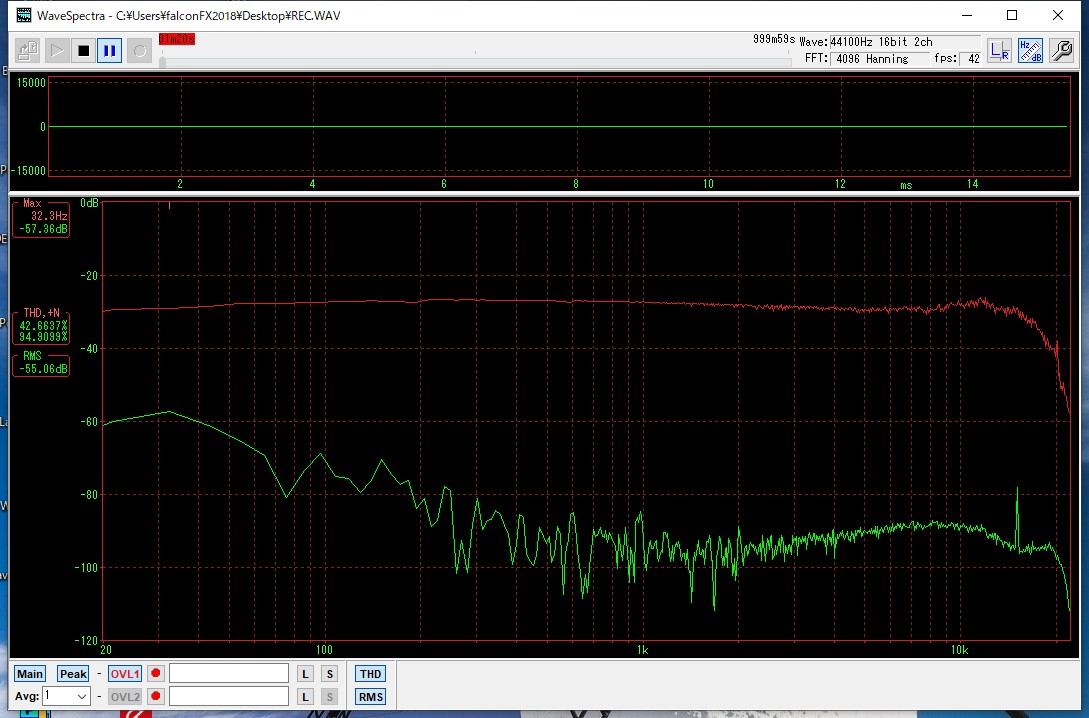The width and height of the screenshot is (1089, 718).
Task: Click the L/R channel select icon
Action: tap(999, 51)
